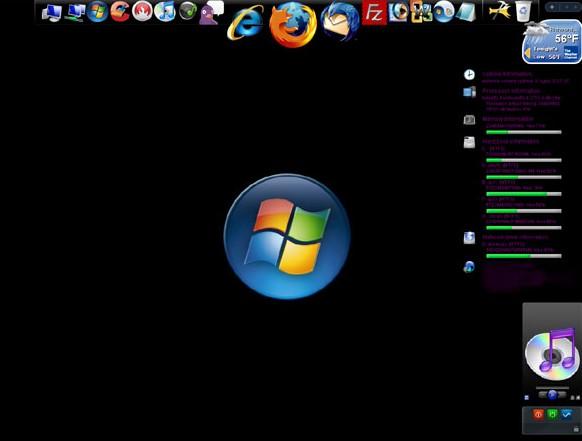Click the network globe icon in monitor
The image size is (582, 441).
coord(469,267)
